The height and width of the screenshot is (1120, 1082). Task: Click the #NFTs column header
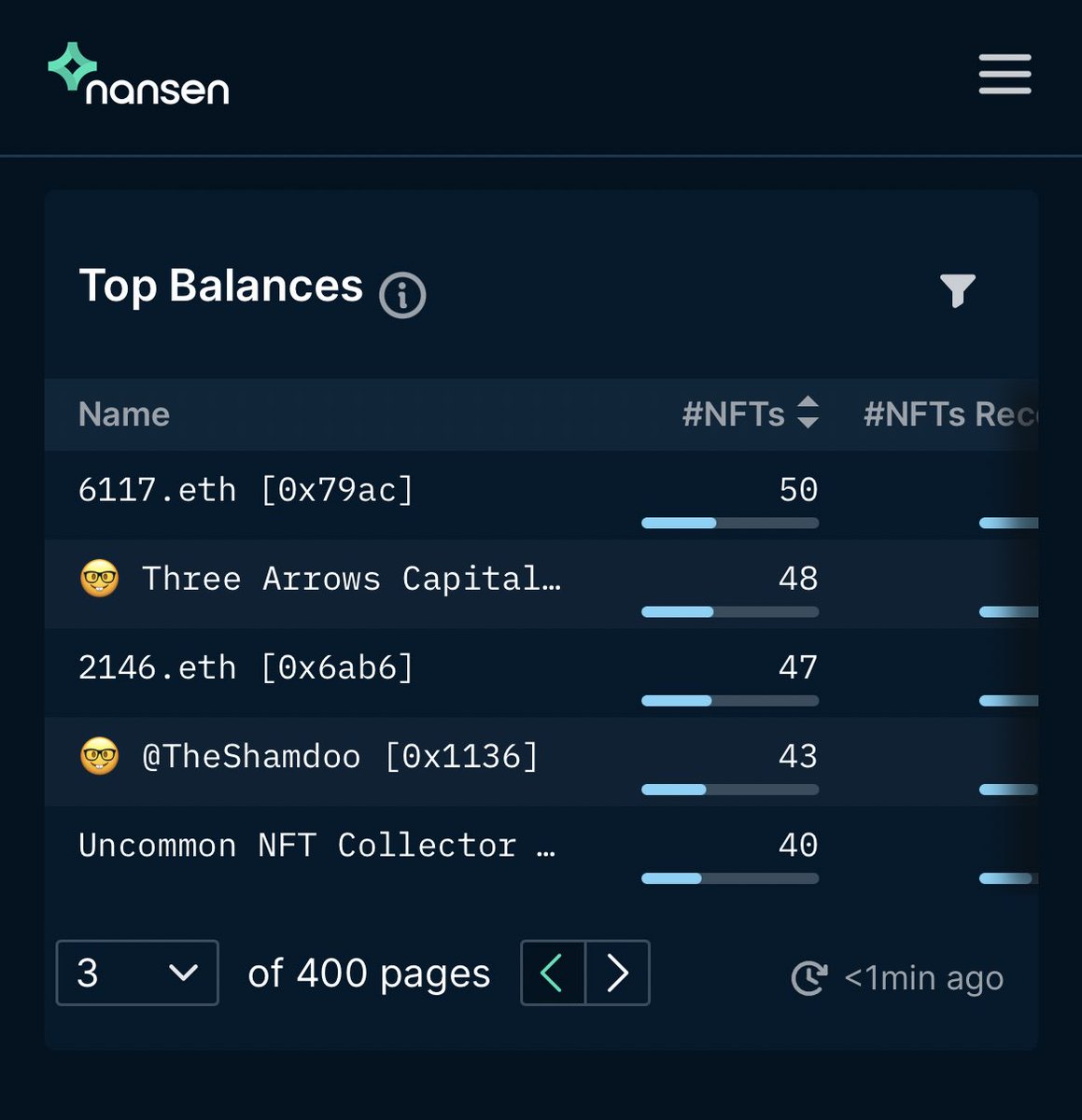pyautogui.click(x=734, y=413)
